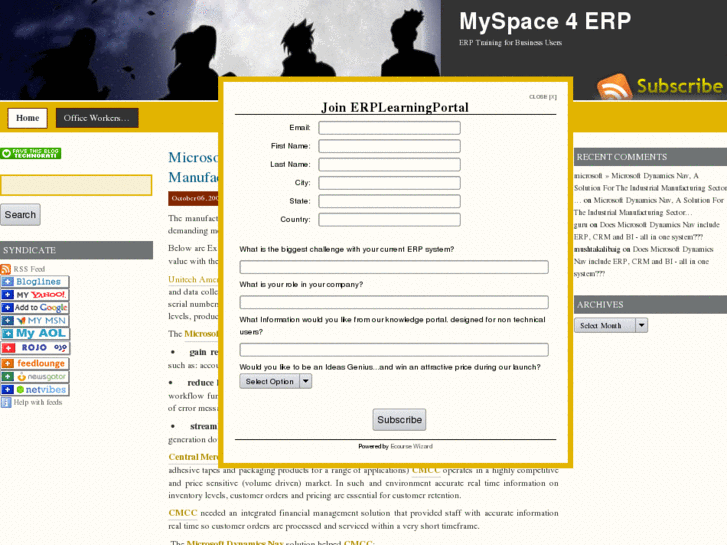Screen dimensions: 727x545
Task: Add feed to My AOL badge
Action: point(35,333)
